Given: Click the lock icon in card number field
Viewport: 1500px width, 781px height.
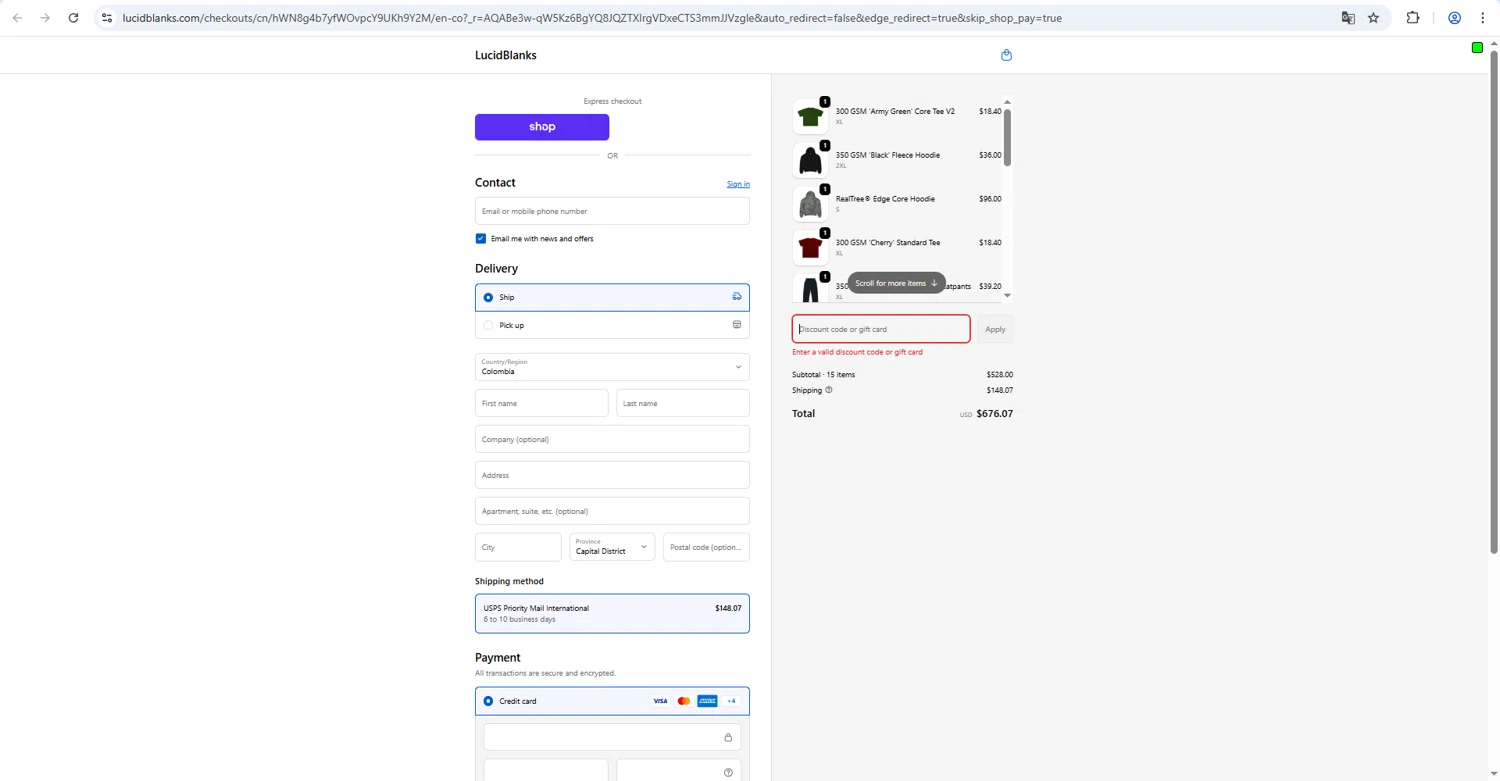Looking at the screenshot, I should [x=728, y=738].
